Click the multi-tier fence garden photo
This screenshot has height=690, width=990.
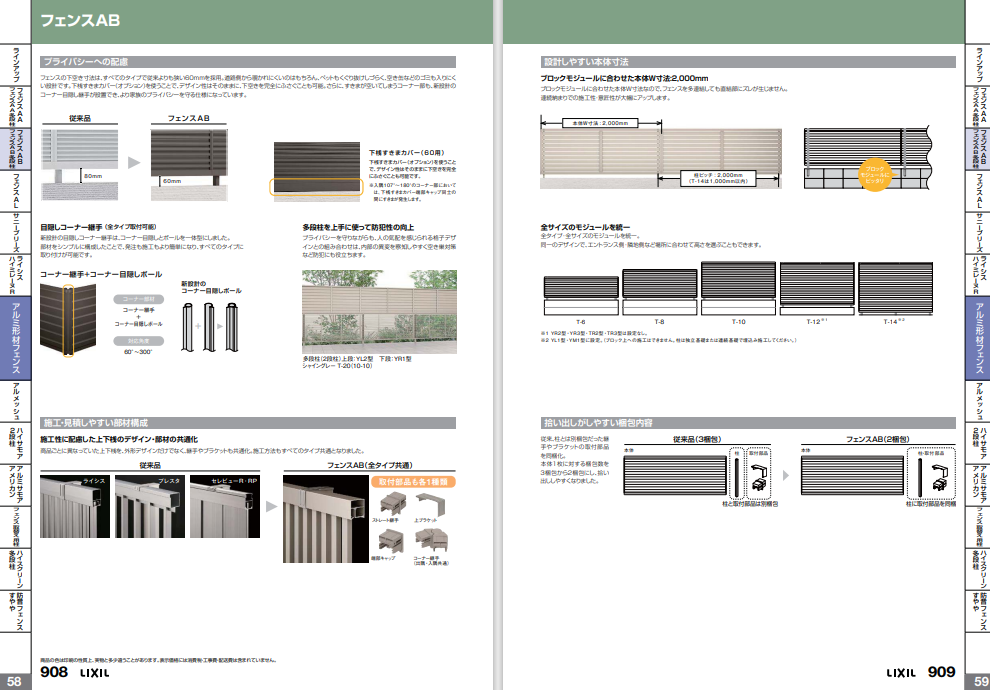click(x=379, y=312)
